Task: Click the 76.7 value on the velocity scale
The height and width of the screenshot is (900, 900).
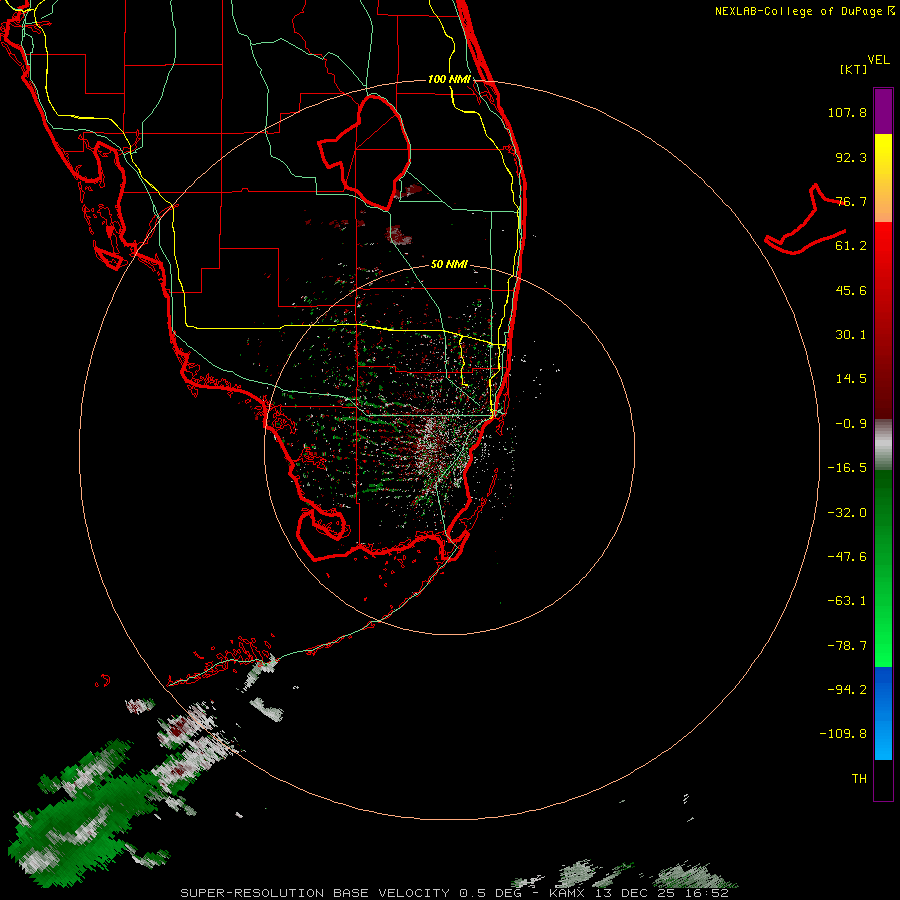Action: pyautogui.click(x=851, y=201)
